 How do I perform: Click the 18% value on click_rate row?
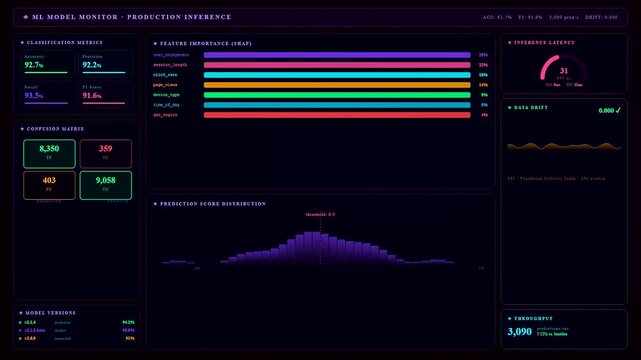pyautogui.click(x=483, y=75)
